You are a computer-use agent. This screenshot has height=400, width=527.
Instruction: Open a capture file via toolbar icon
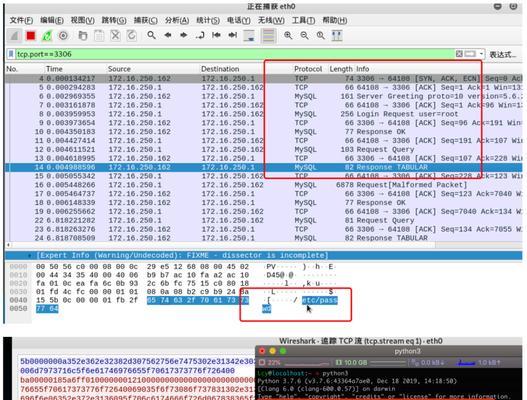click(83, 35)
